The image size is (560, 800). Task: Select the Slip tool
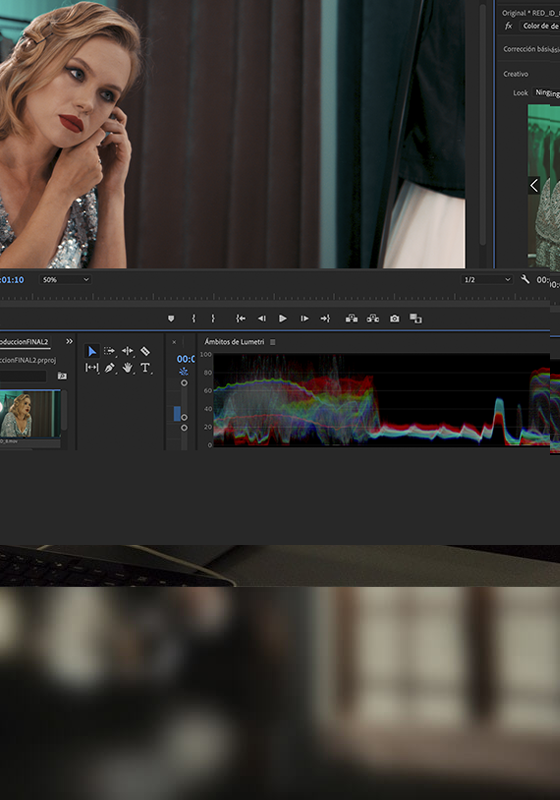[92, 367]
